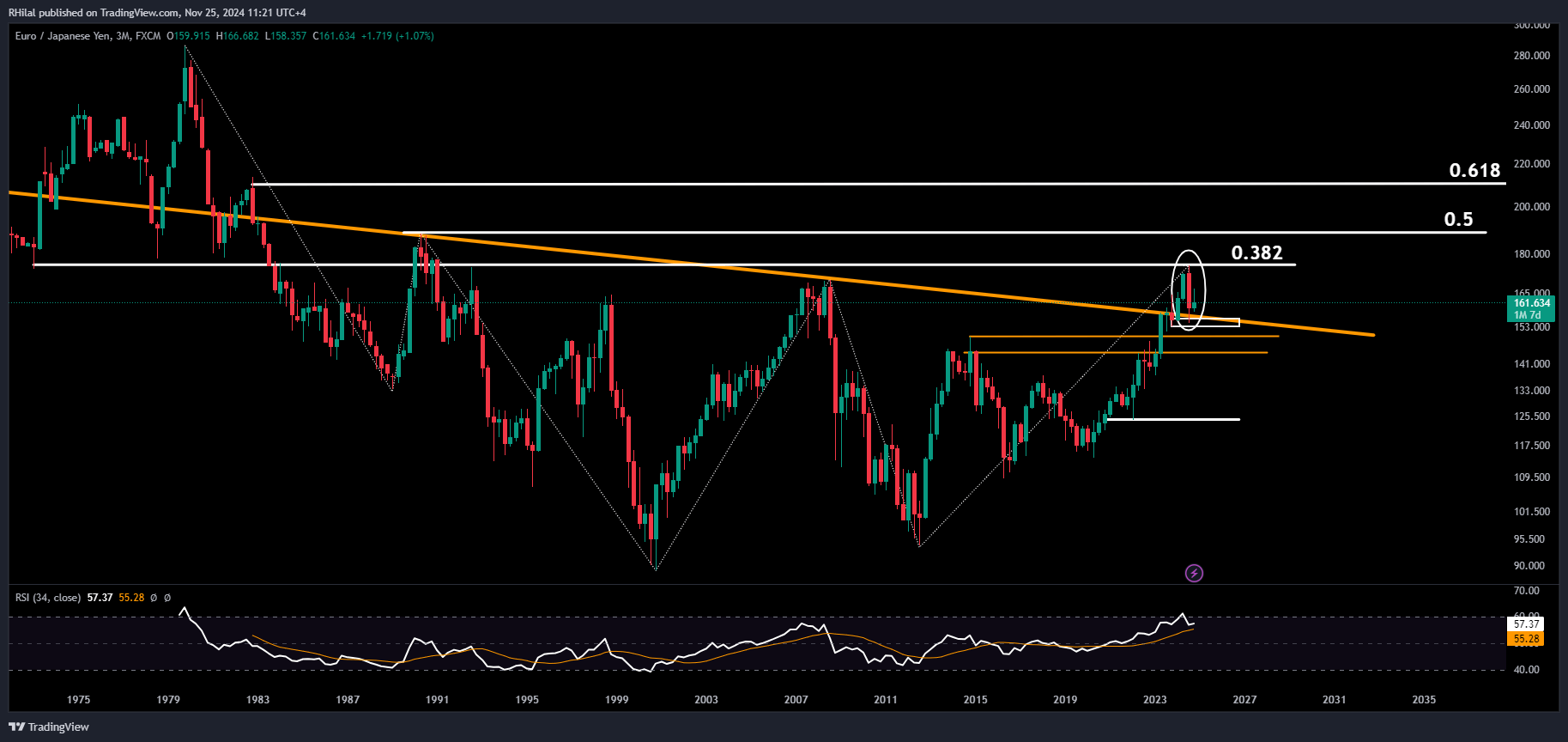The image size is (1568, 742).
Task: Click the TradingView logo at bottom left
Action: (49, 727)
